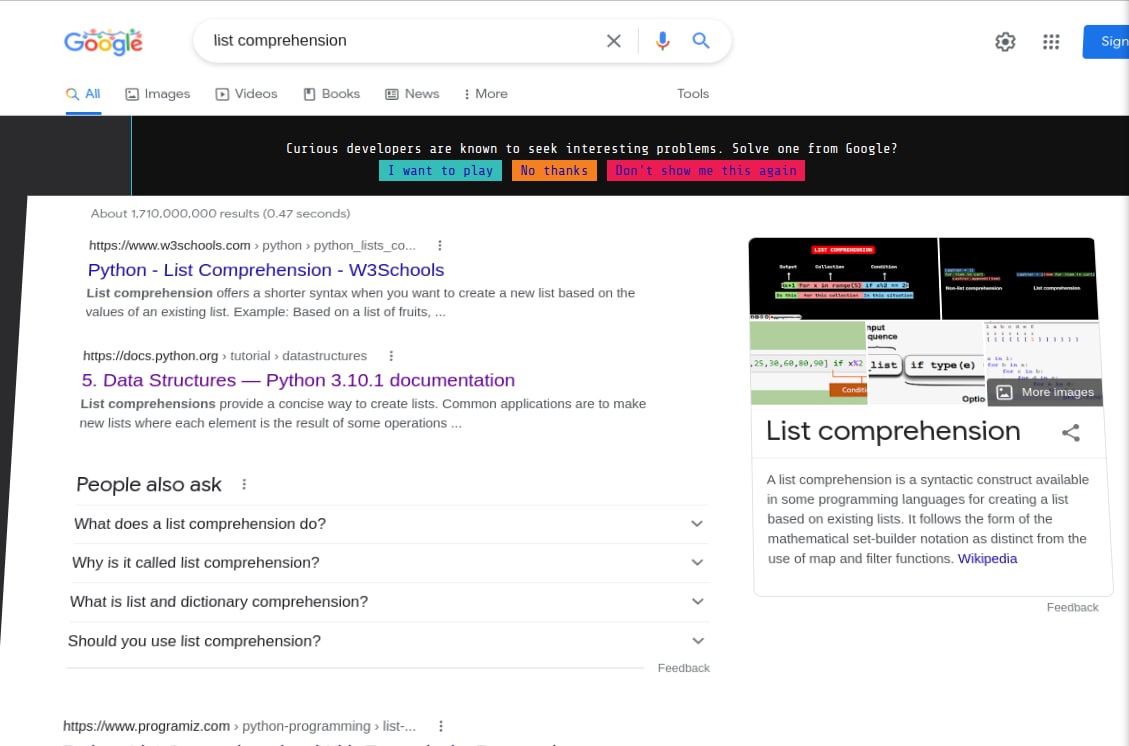Switch to the Images tab
The image size is (1129, 746).
tap(158, 94)
